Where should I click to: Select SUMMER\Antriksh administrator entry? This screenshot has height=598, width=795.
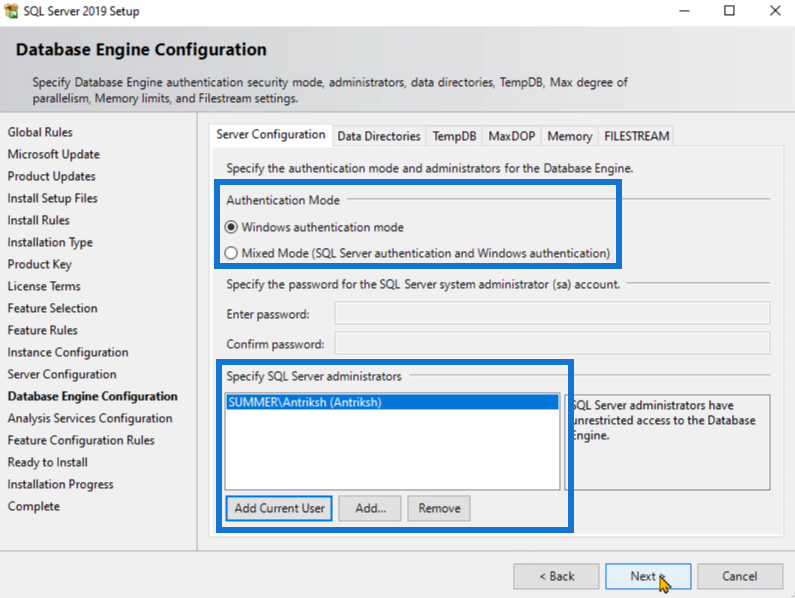pyautogui.click(x=392, y=402)
